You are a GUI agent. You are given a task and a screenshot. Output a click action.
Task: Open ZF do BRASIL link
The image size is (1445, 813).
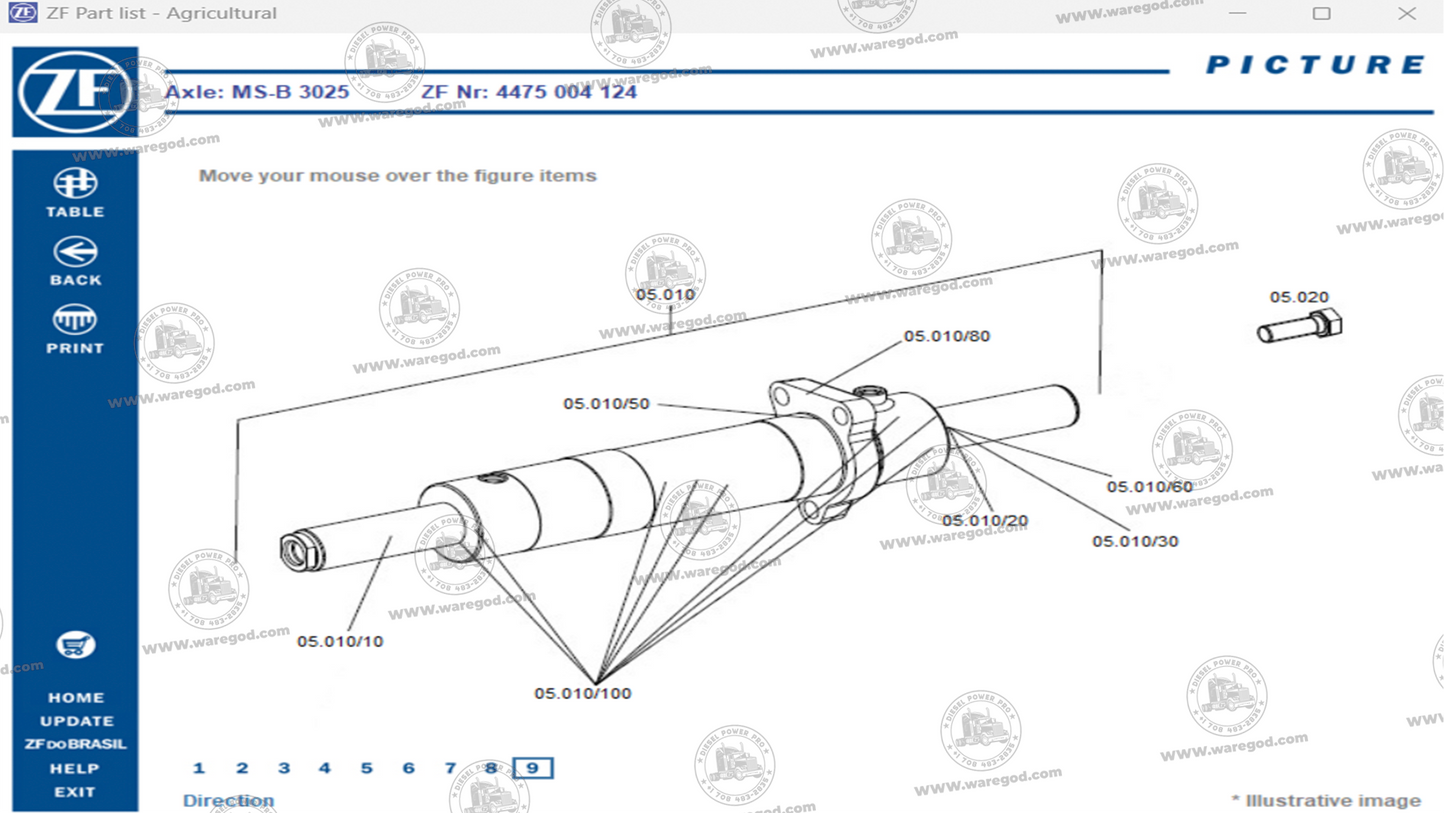(x=76, y=745)
